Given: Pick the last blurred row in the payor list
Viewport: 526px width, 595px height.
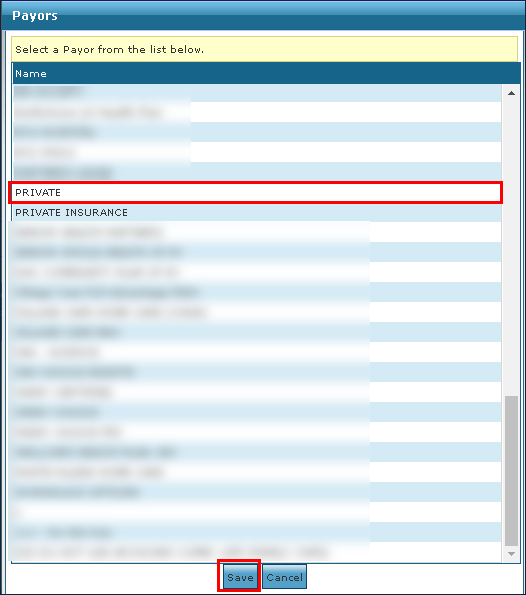Looking at the screenshot, I should click(256, 552).
